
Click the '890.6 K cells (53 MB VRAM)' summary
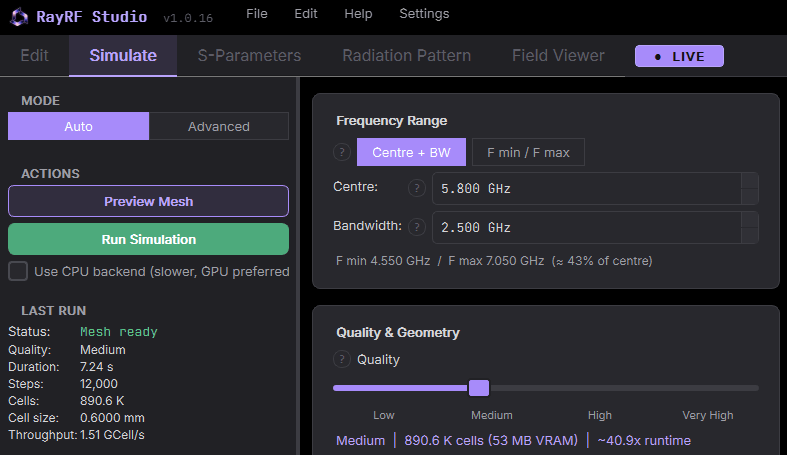491,440
